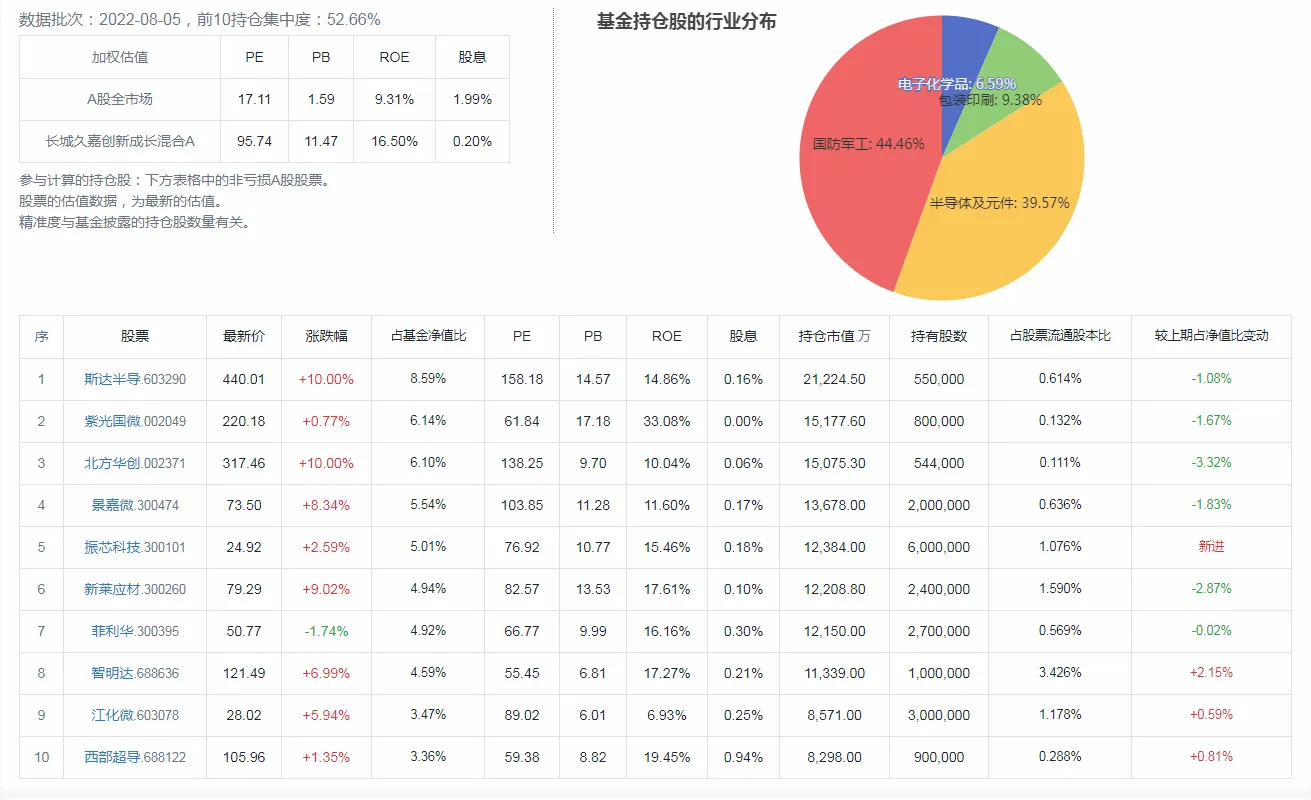Open the 北方华创 002371 stock link
Image resolution: width=1311 pixels, height=800 pixels.
point(135,463)
